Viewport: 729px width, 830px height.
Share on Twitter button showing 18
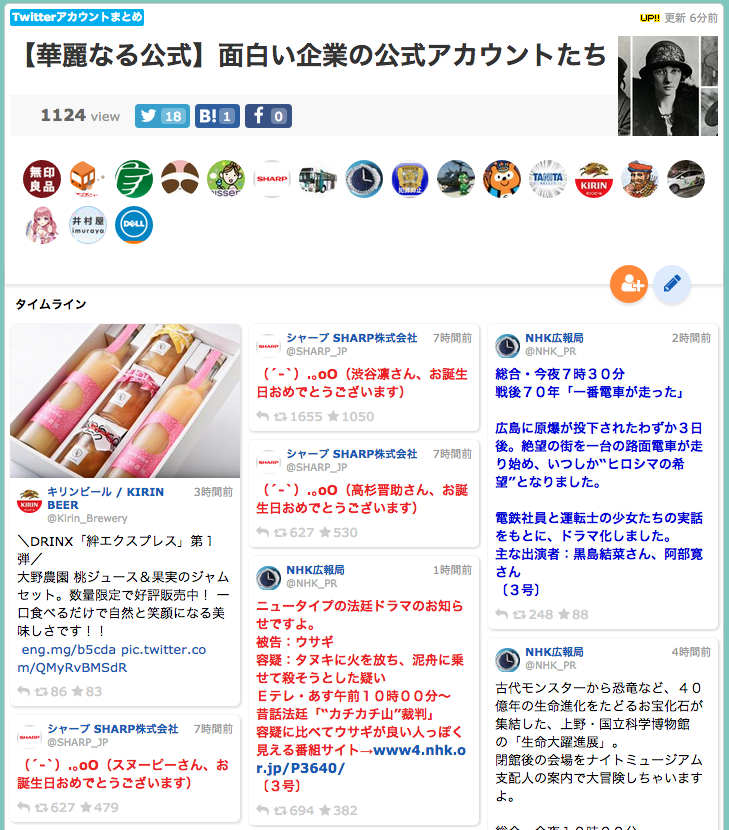click(x=162, y=116)
